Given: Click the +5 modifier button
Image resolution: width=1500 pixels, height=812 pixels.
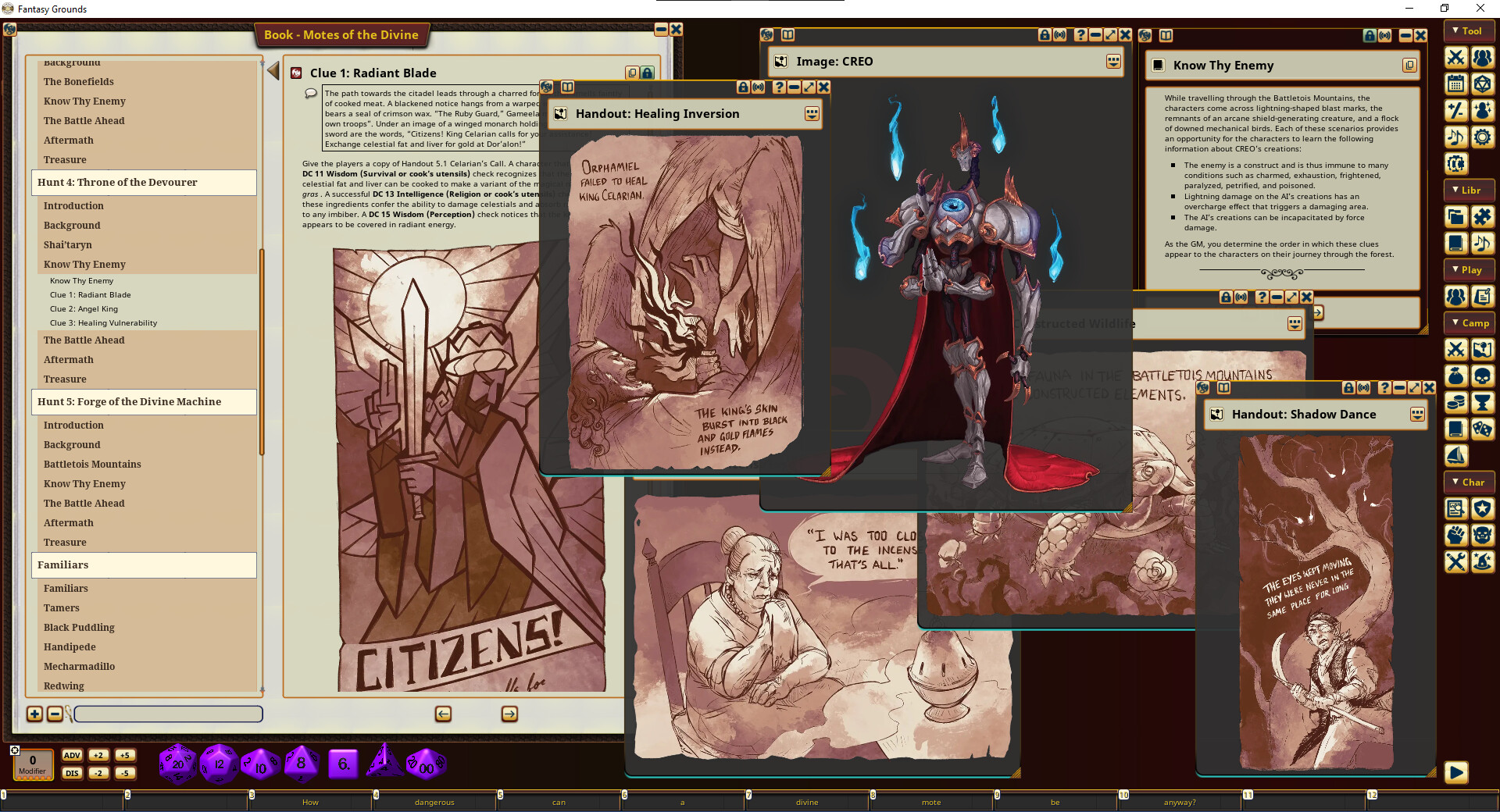Looking at the screenshot, I should point(124,755).
